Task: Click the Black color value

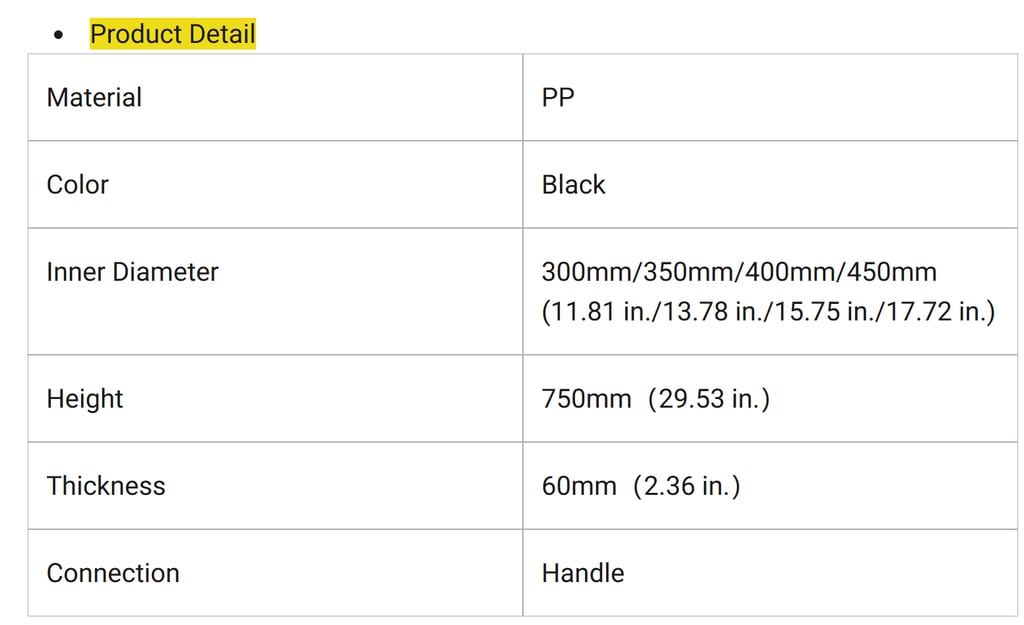Action: pos(573,185)
